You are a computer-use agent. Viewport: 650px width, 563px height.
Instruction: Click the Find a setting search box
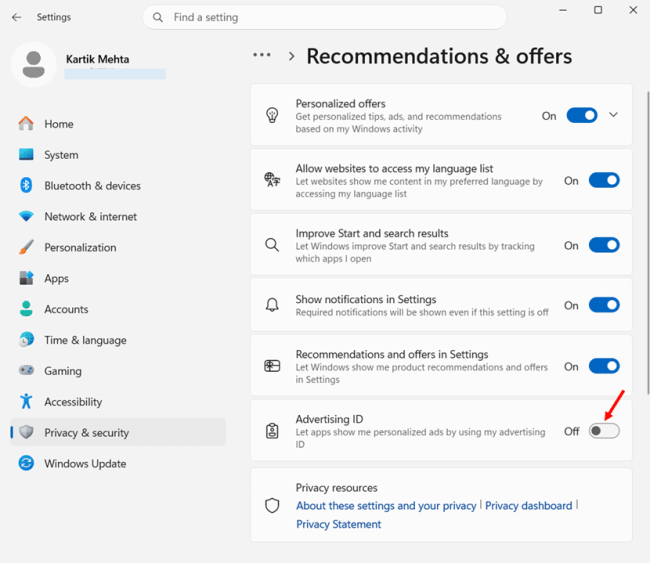[324, 17]
